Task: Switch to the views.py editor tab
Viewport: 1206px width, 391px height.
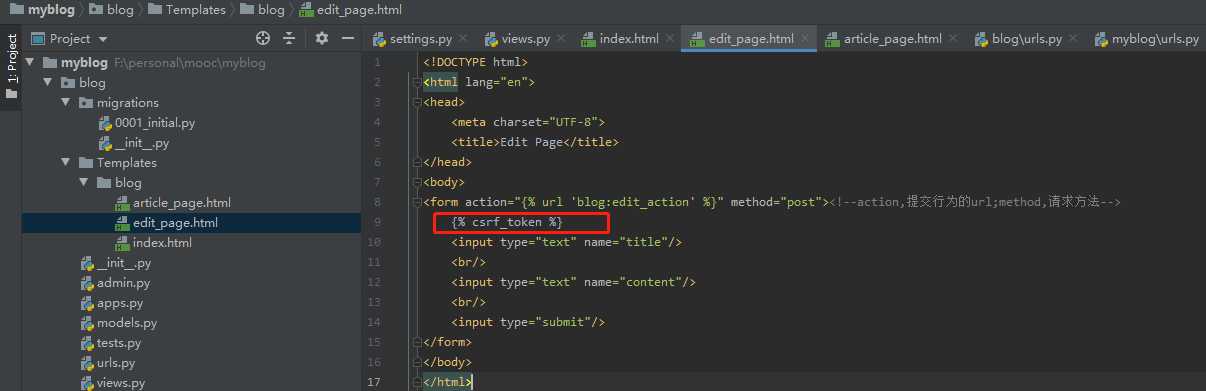Action: (x=525, y=39)
